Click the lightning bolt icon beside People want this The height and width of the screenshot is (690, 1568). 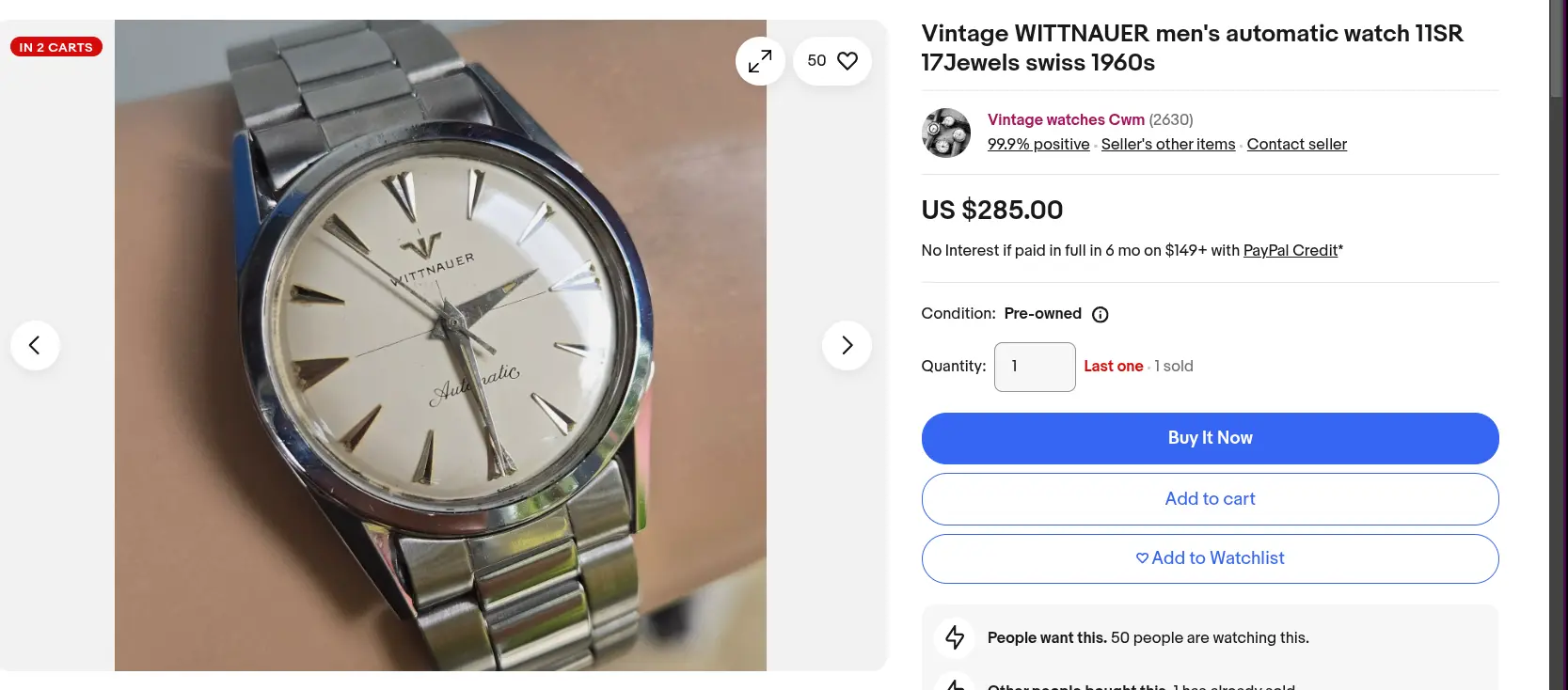(955, 637)
